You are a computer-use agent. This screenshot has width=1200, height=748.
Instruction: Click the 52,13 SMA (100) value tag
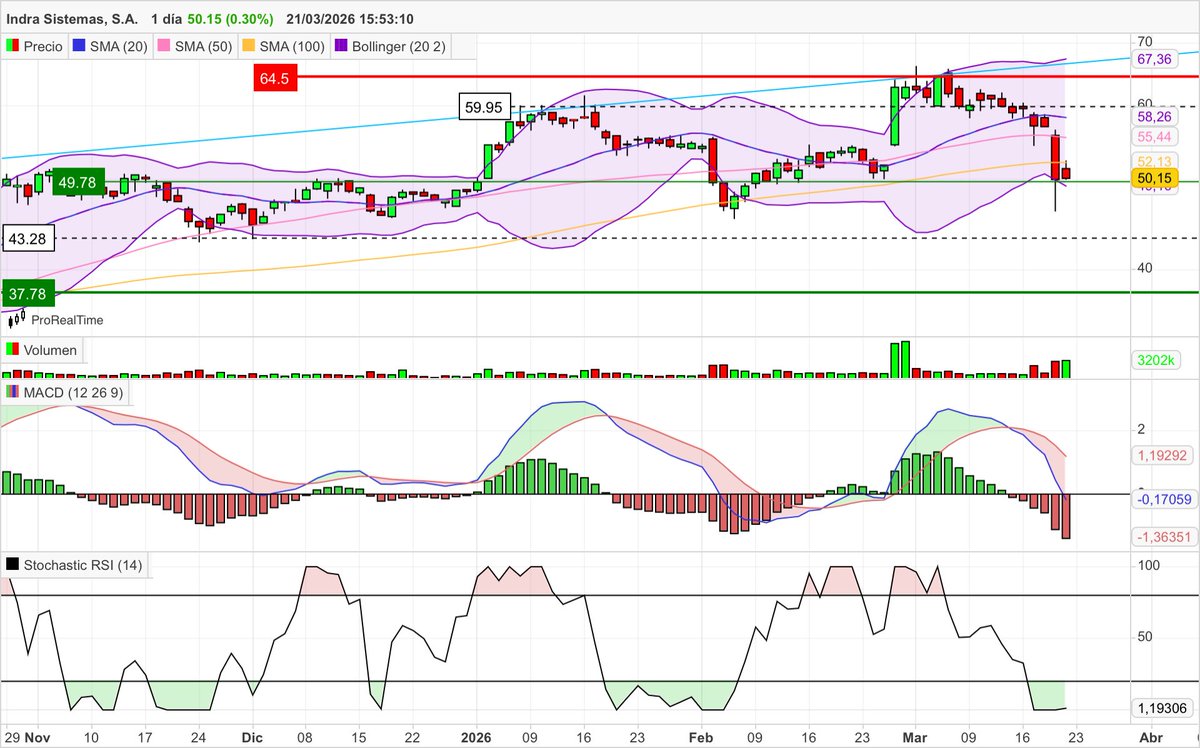tap(1155, 160)
